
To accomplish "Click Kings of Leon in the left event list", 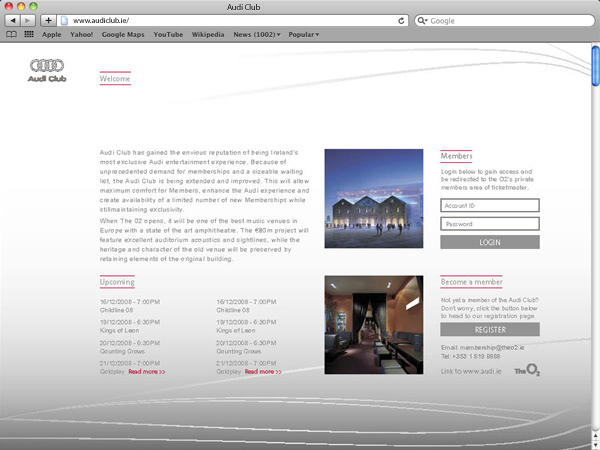I will (x=119, y=330).
